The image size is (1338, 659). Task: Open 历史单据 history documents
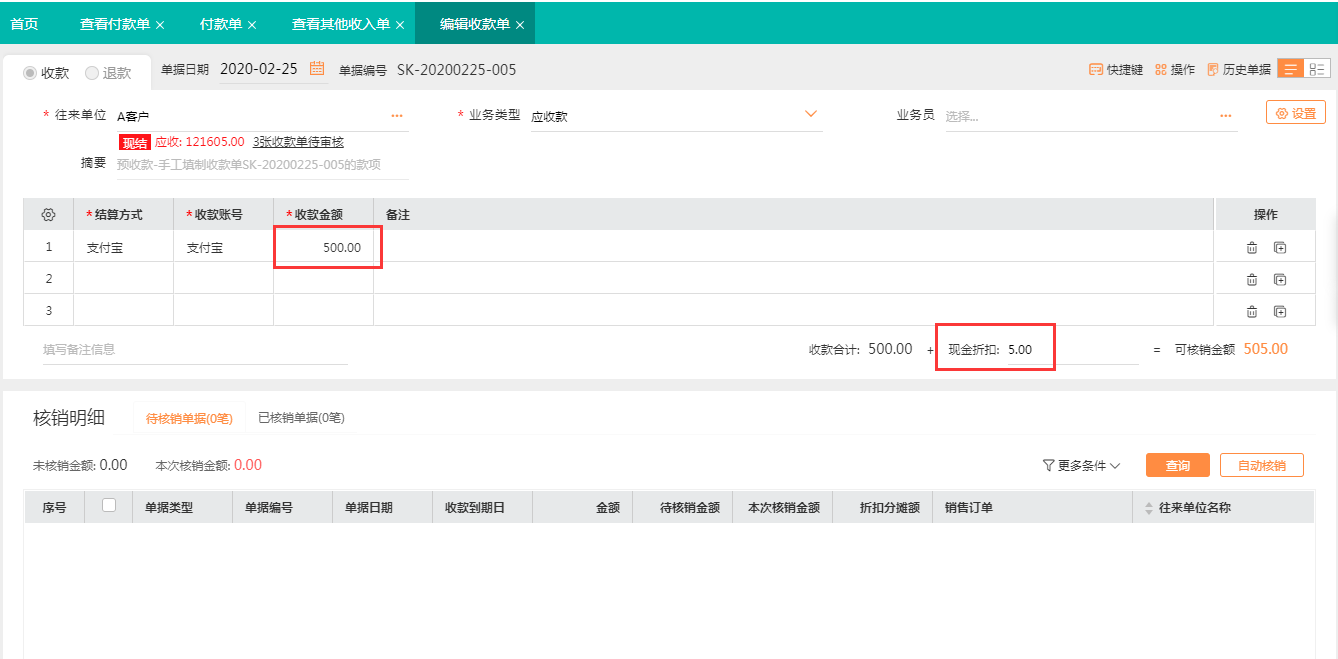1239,70
